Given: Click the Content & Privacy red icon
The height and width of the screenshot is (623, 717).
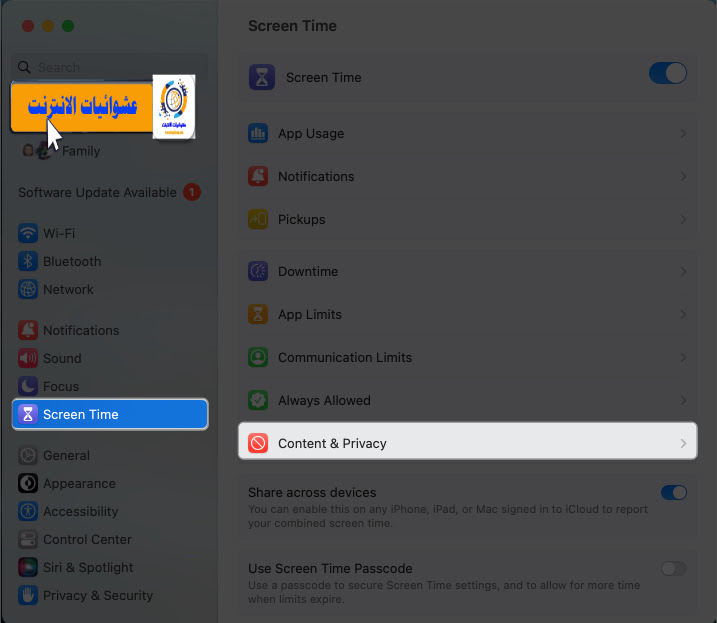Looking at the screenshot, I should point(258,443).
